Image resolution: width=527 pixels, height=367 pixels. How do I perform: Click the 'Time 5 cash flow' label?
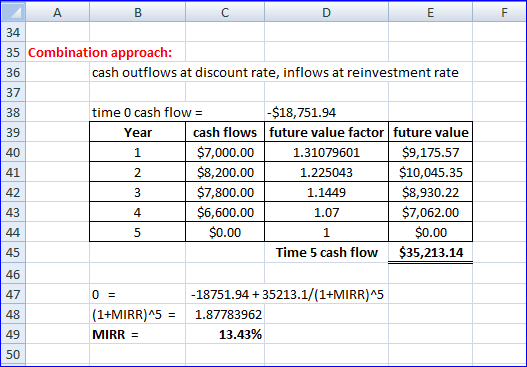pyautogui.click(x=326, y=252)
